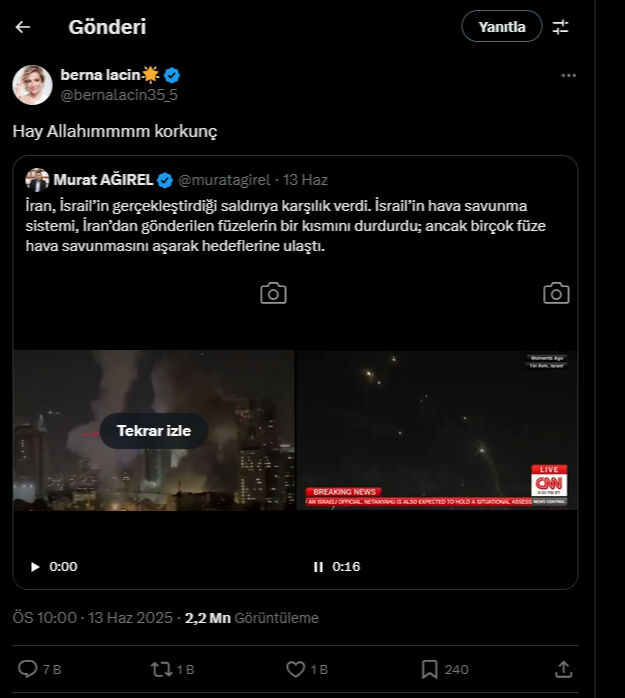Click the @bernalacin35_5 handle link

pos(119,95)
